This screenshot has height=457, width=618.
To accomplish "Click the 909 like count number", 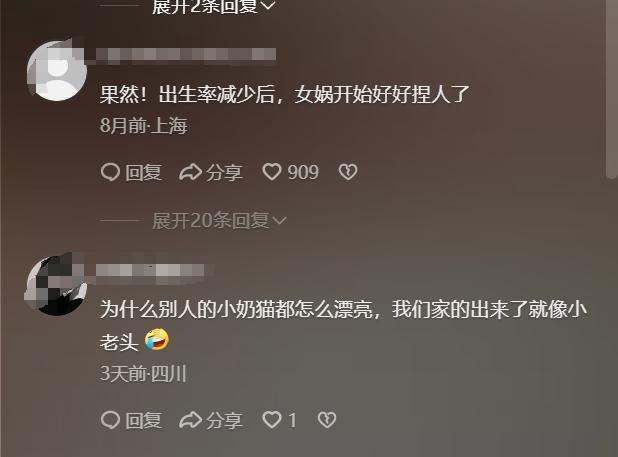I will tap(303, 173).
